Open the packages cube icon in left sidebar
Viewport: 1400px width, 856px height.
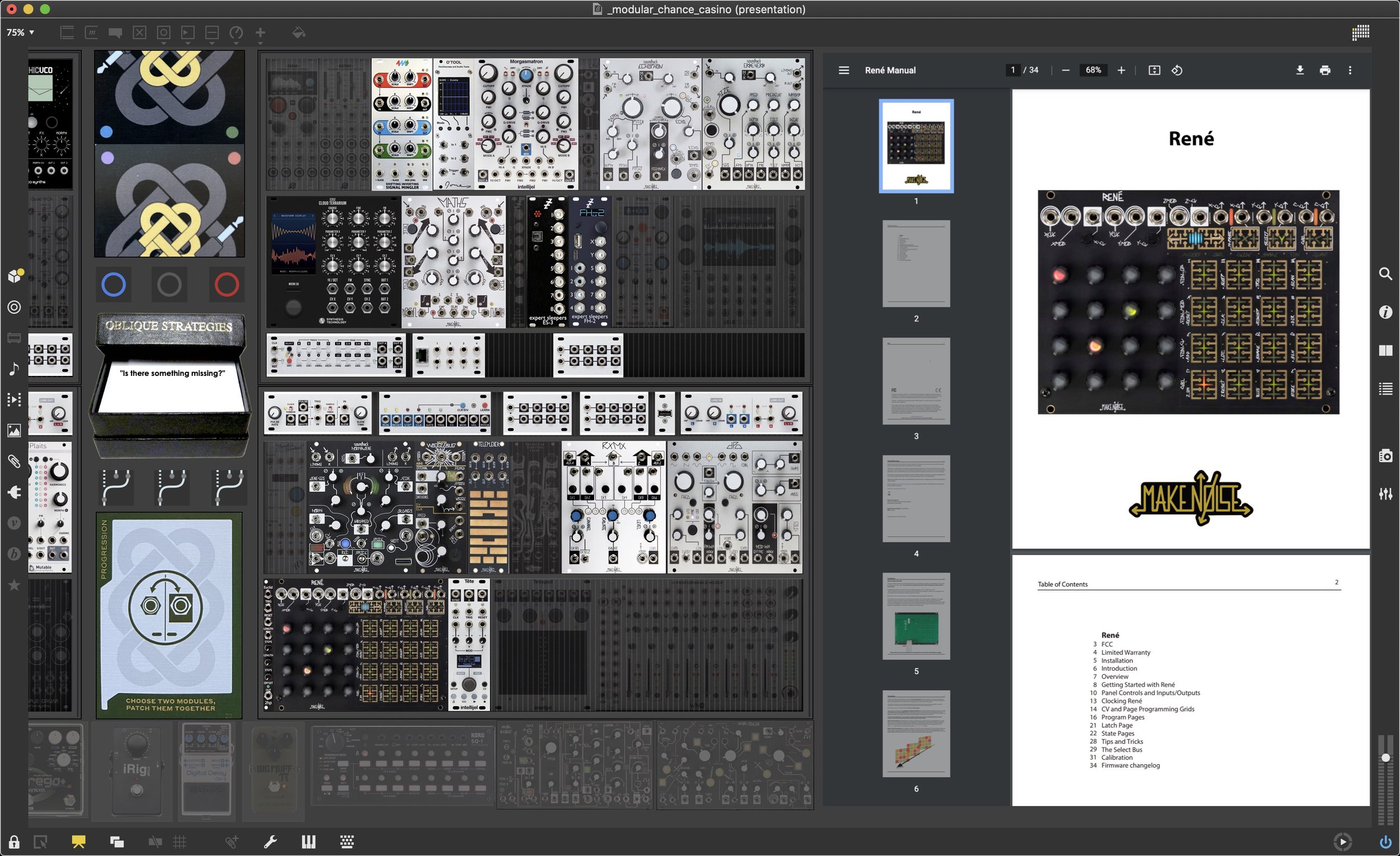(15, 276)
